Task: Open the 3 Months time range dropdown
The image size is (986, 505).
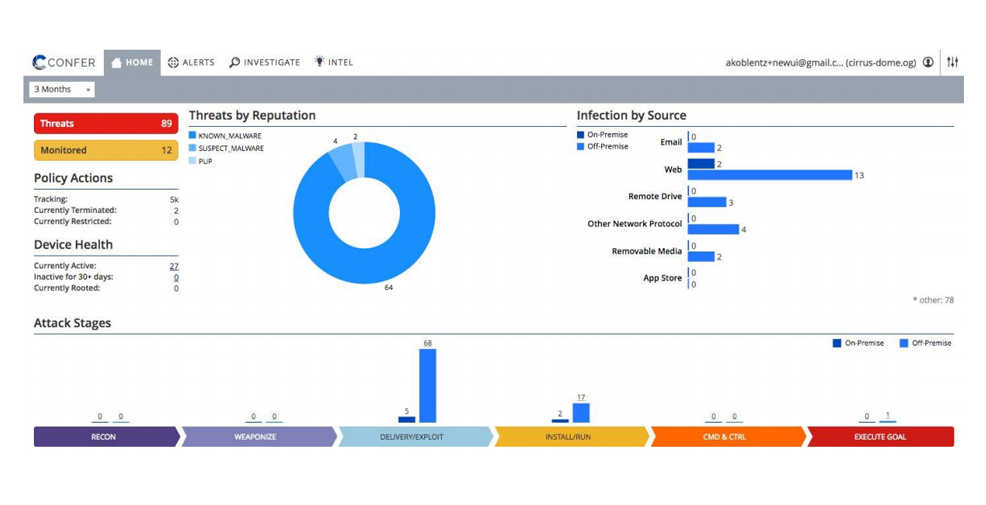Action: 62,89
